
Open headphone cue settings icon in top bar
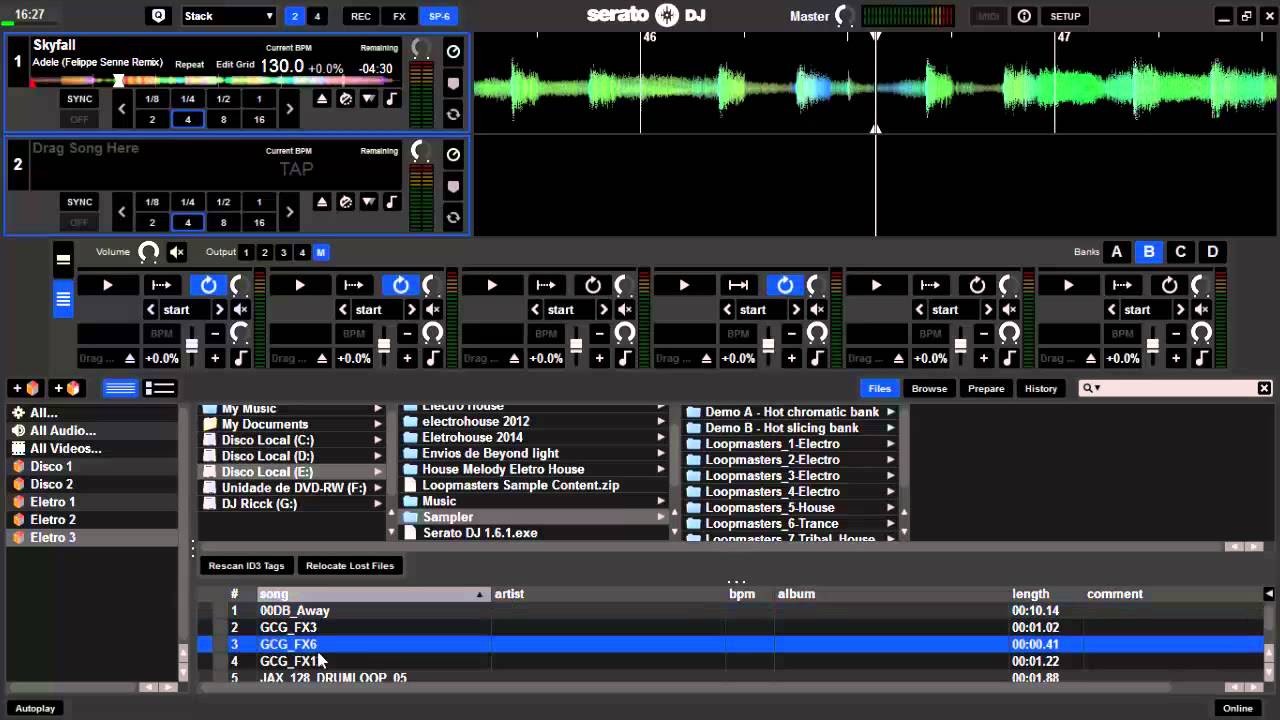pyautogui.click(x=158, y=16)
